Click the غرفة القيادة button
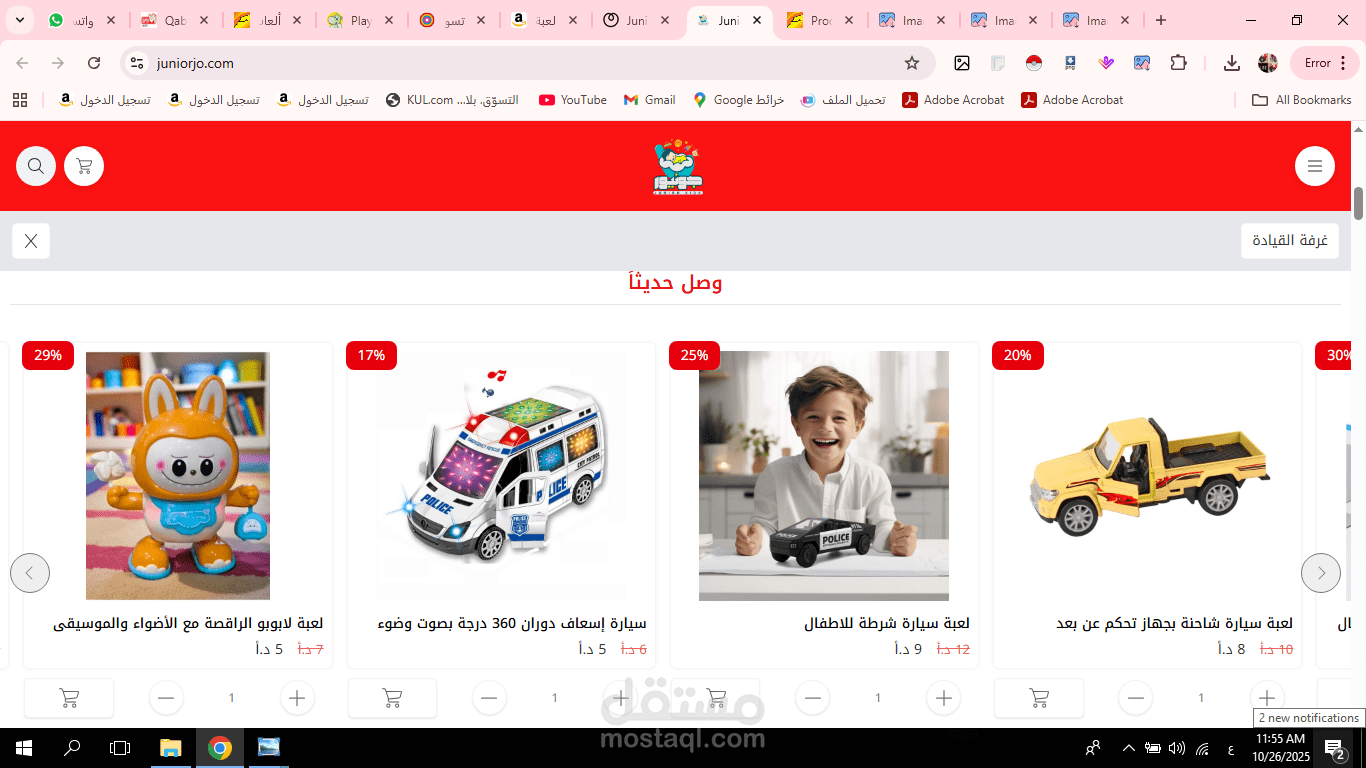 click(x=1290, y=241)
